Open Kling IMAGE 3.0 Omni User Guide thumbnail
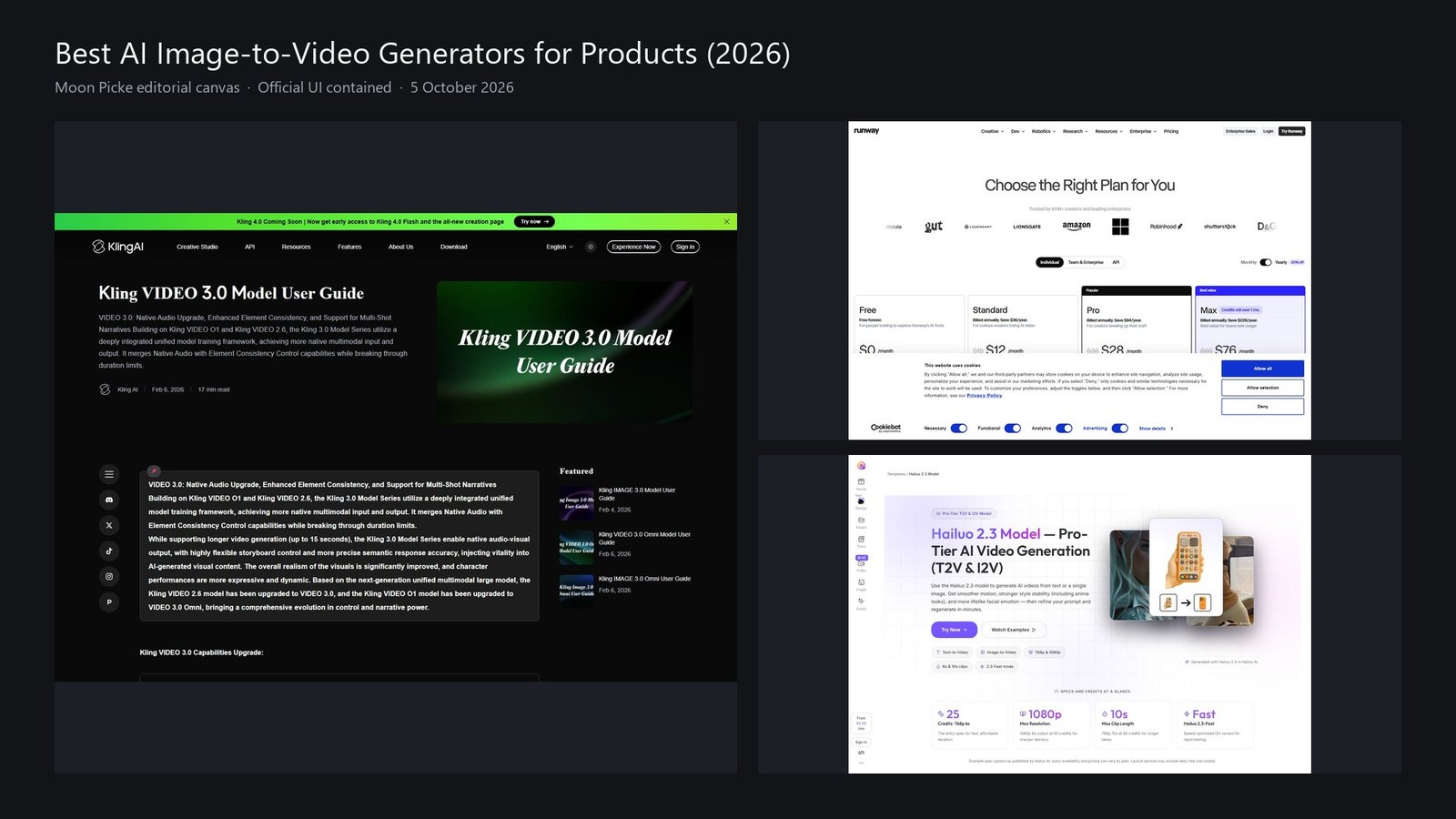1456x819 pixels. [576, 590]
